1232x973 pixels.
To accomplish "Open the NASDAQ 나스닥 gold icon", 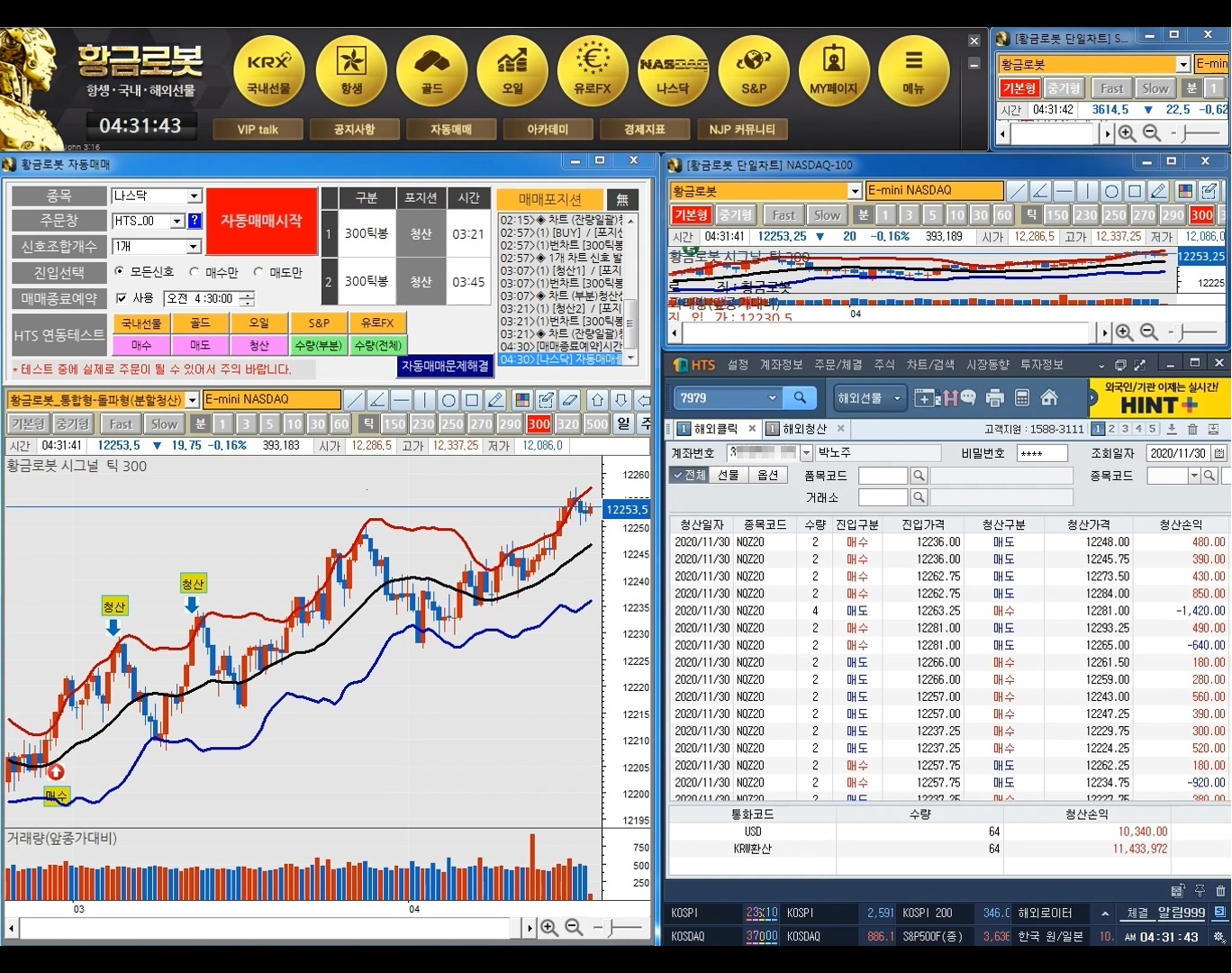I will pos(673,72).
